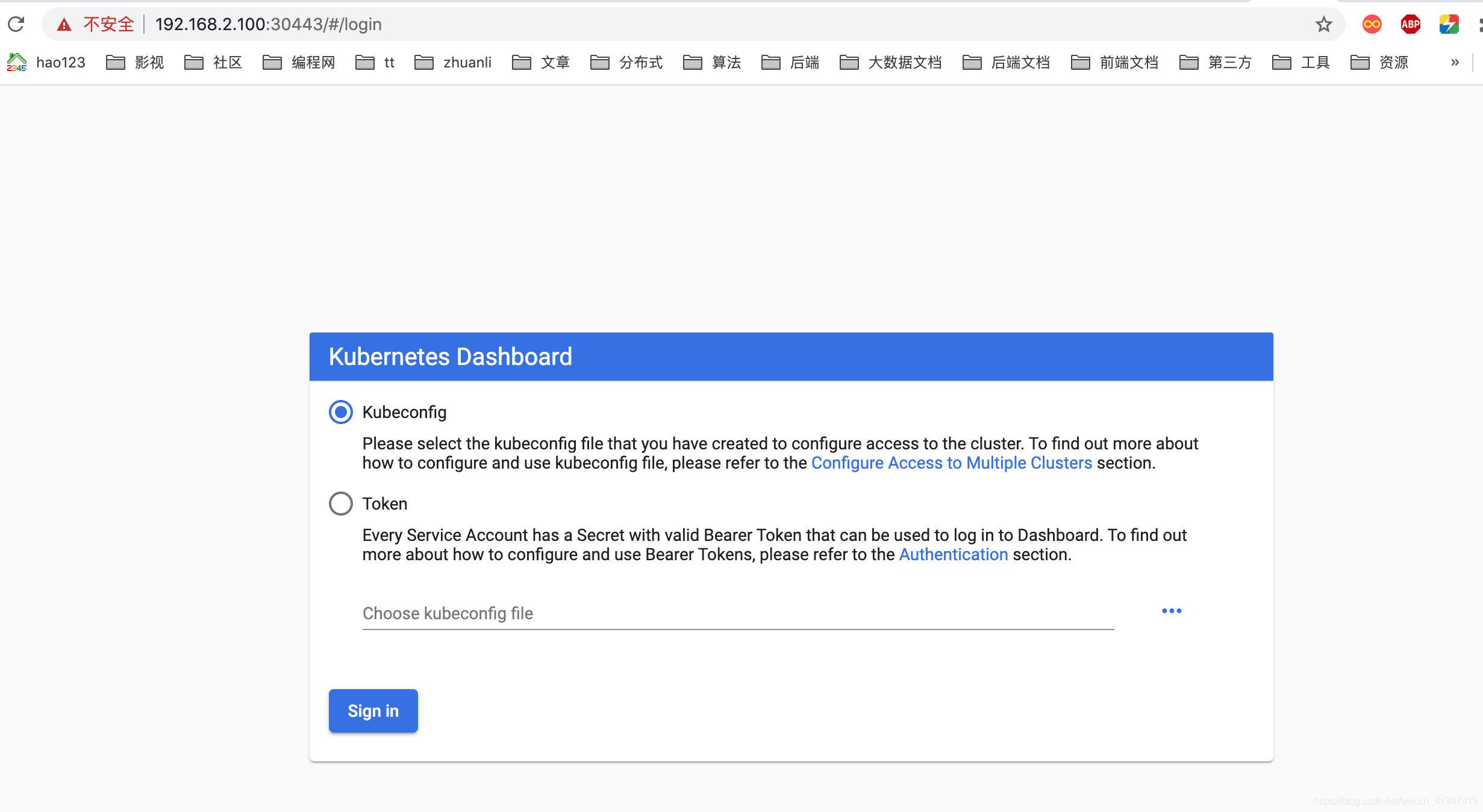This screenshot has width=1483, height=812.
Task: Open the 后端 bookmarks folder
Action: pos(790,62)
